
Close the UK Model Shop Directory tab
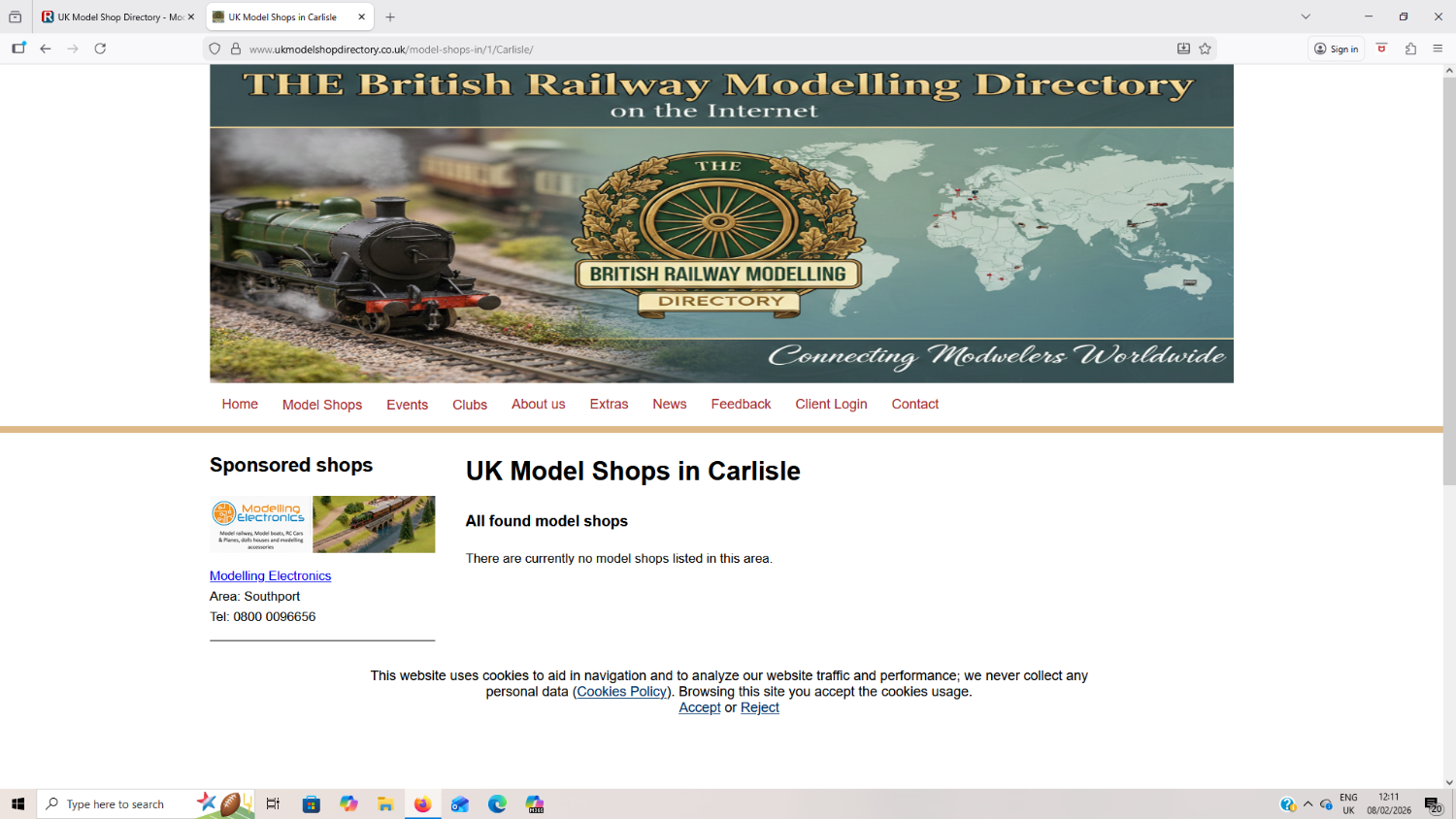point(191,16)
